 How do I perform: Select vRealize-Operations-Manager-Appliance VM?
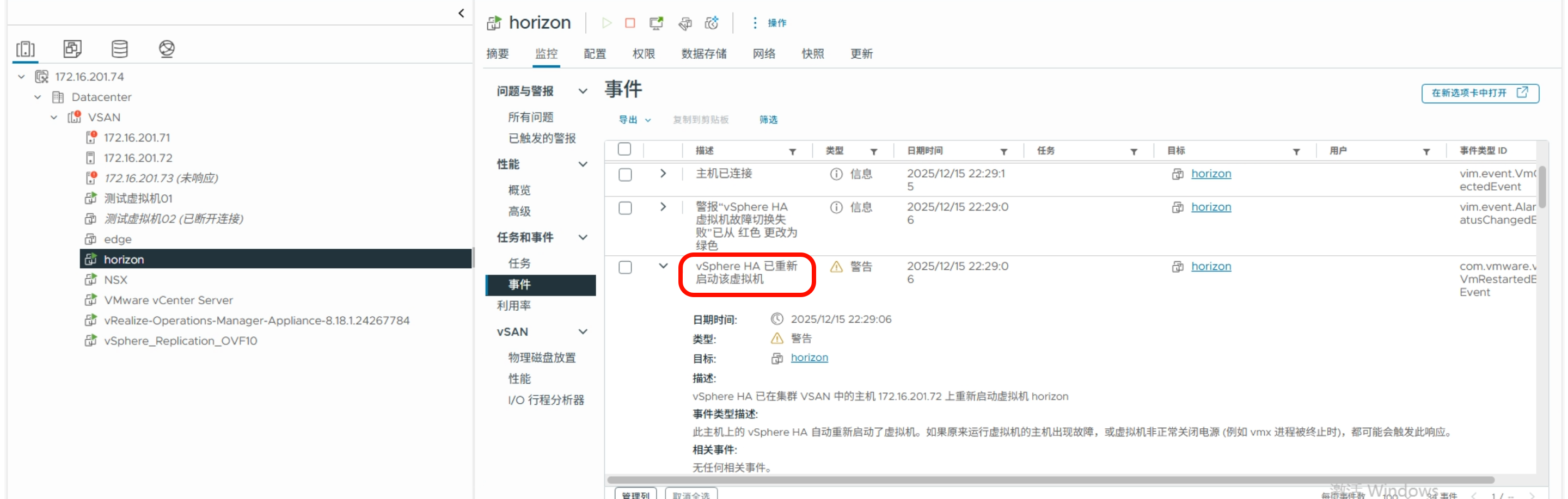coord(256,320)
